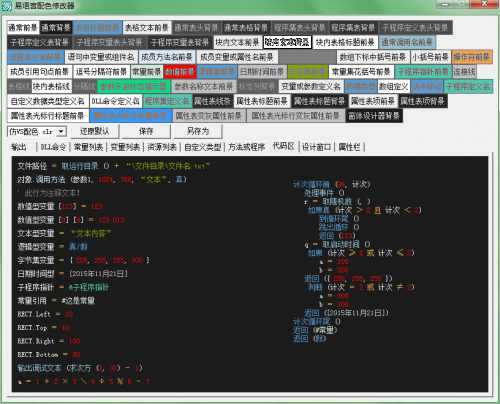Select the 数组下标中括号前景 swatch
The height and width of the screenshot is (404, 500).
pyautogui.click(x=373, y=57)
